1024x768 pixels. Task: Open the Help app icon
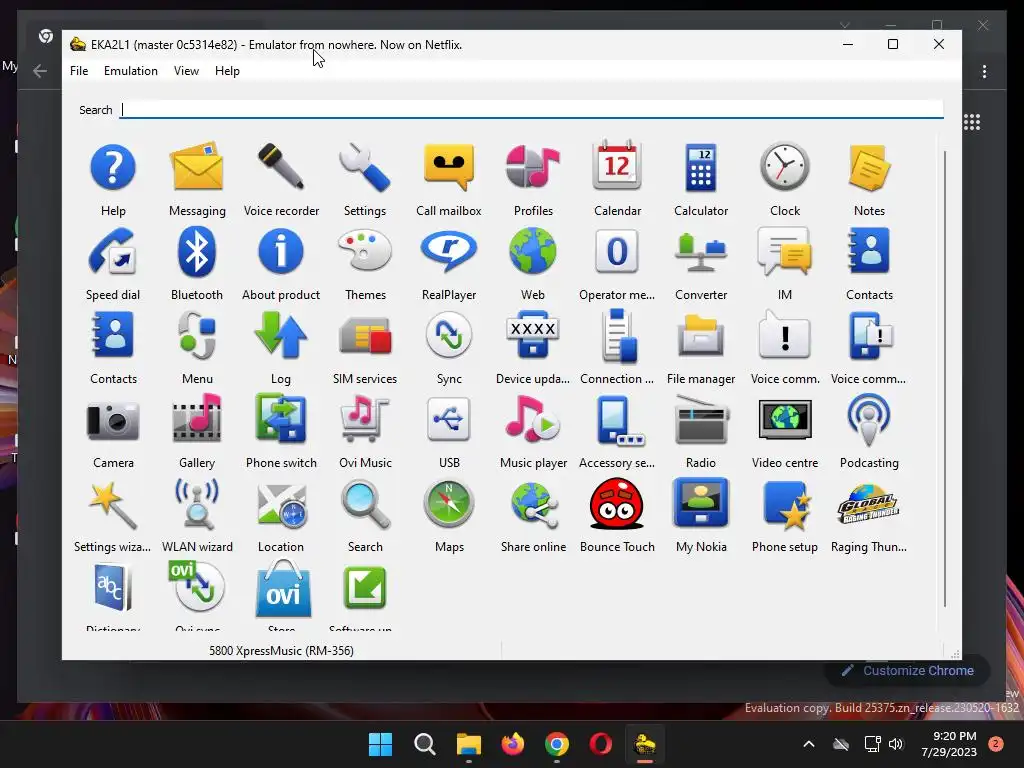[x=113, y=168]
